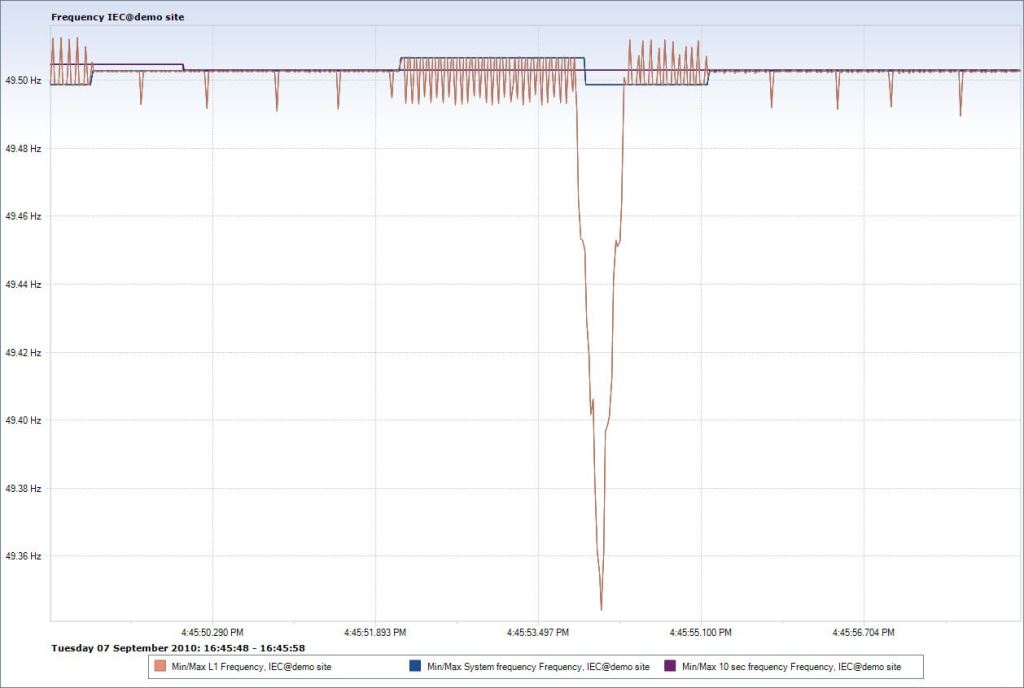Select the Min/Max System frequency legend label

(538, 666)
